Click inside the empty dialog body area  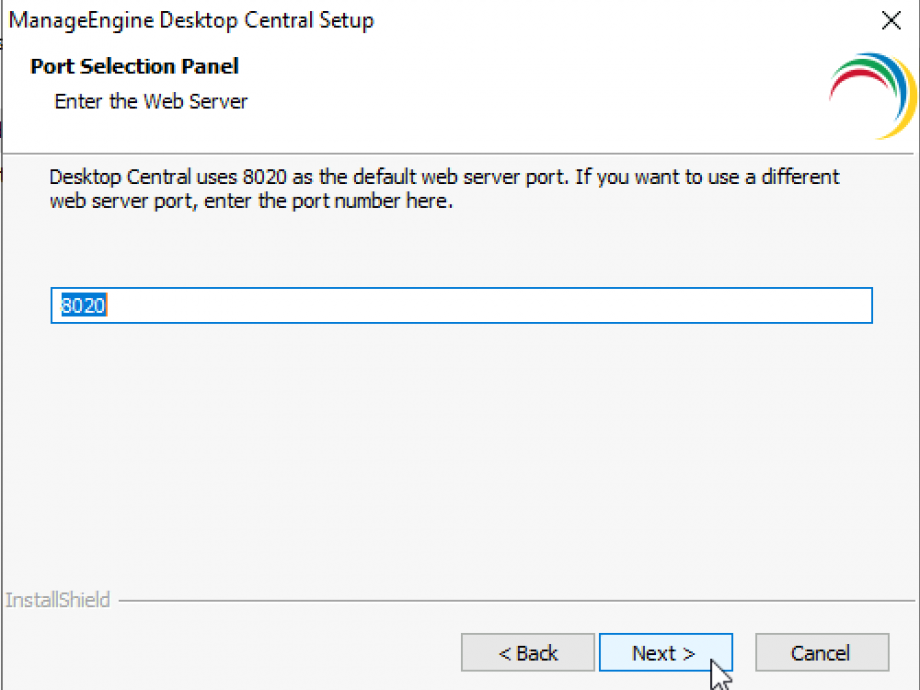click(460, 450)
